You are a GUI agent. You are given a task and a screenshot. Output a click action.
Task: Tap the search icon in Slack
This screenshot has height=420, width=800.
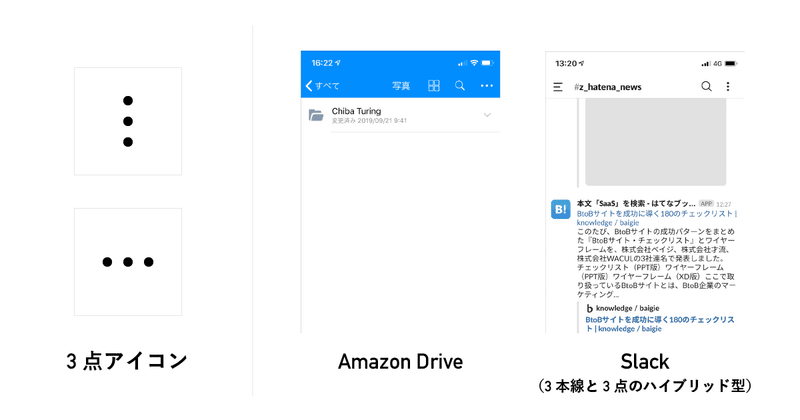(x=706, y=86)
